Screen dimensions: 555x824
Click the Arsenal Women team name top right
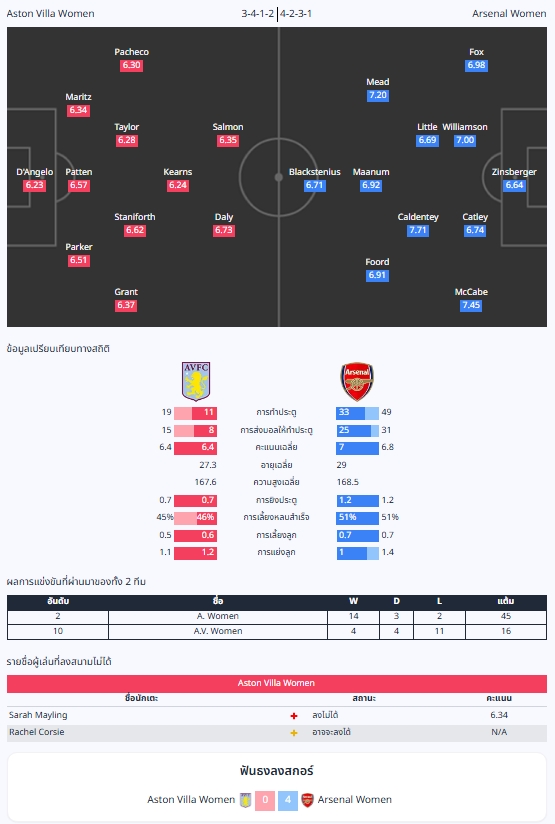pyautogui.click(x=509, y=14)
